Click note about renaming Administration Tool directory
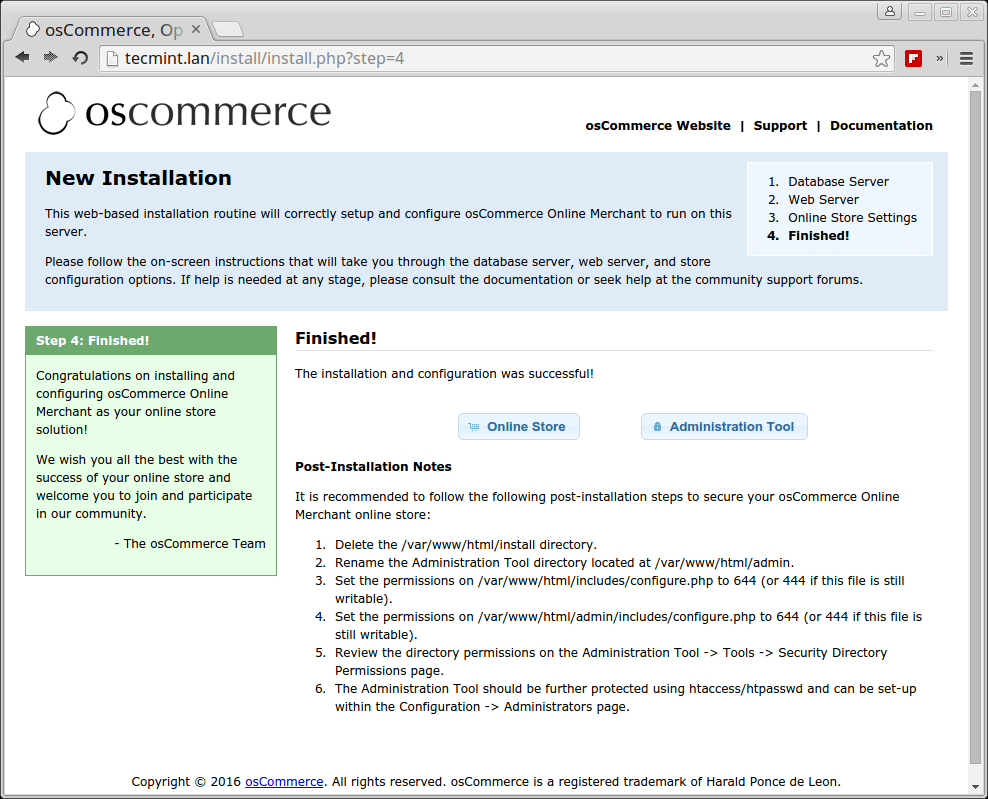The width and height of the screenshot is (988, 799). click(564, 563)
